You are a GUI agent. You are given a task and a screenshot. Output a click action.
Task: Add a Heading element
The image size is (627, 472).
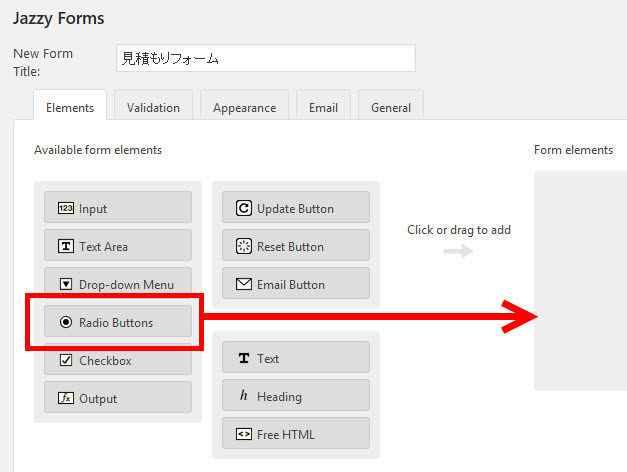296,395
